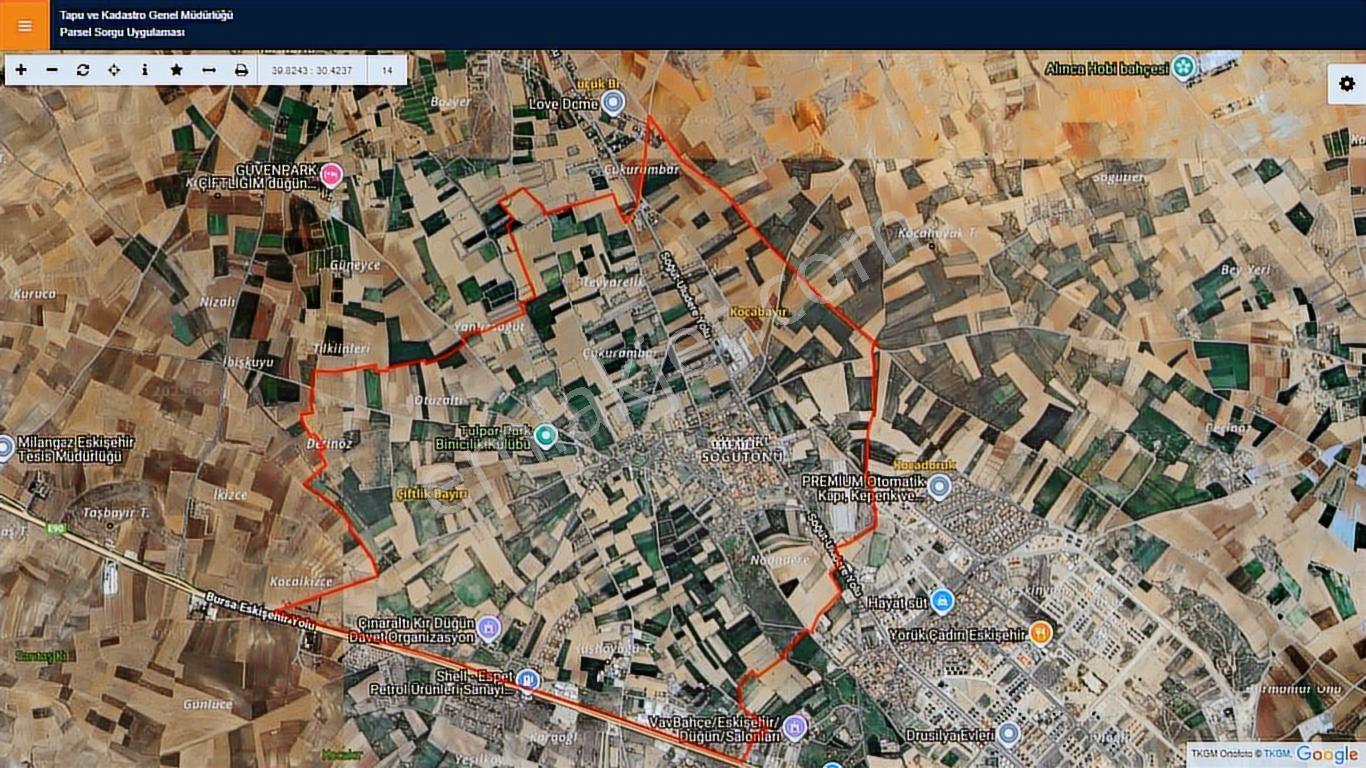Image resolution: width=1366 pixels, height=768 pixels.
Task: Click the İbişkuyu place label
Action: (248, 362)
